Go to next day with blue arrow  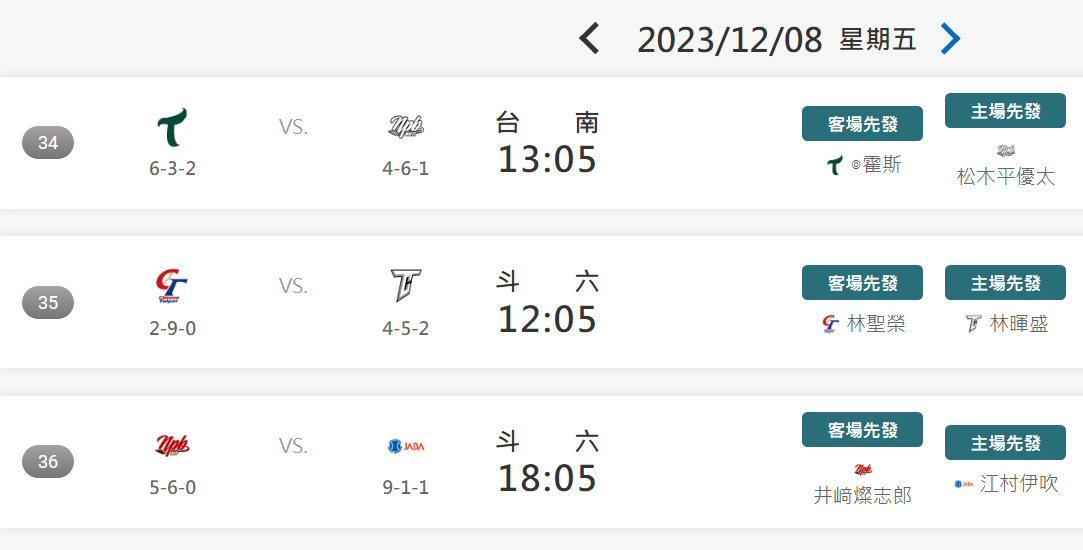951,38
